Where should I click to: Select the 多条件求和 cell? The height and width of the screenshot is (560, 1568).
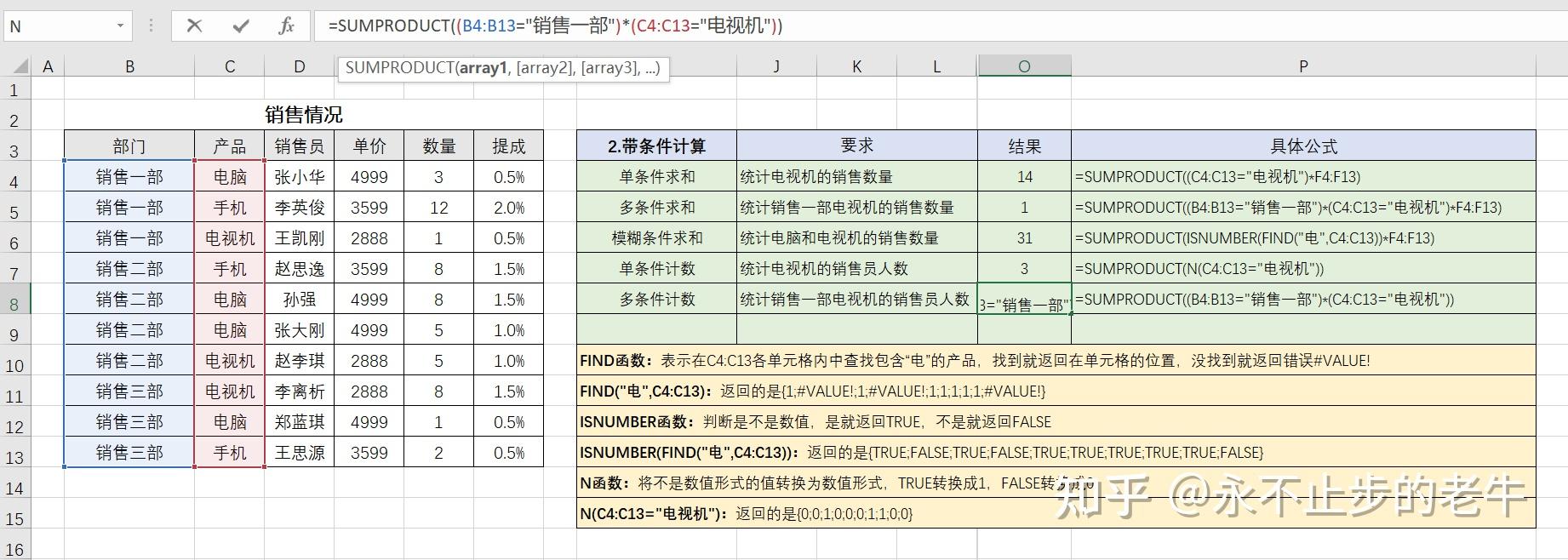click(x=657, y=208)
